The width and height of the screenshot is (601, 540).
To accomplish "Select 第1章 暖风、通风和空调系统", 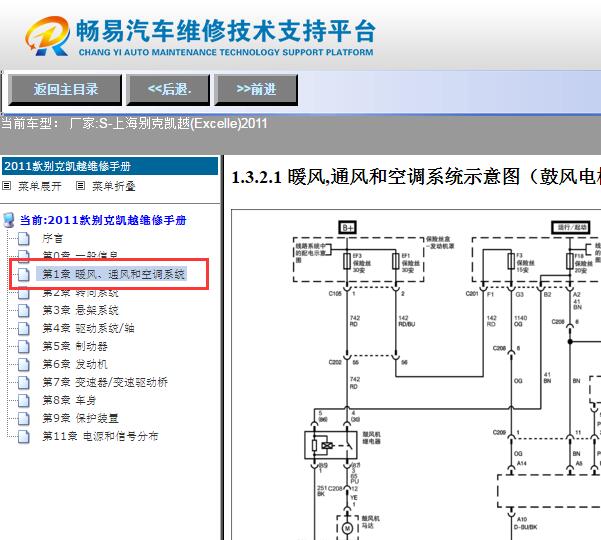I will pyautogui.click(x=113, y=274).
